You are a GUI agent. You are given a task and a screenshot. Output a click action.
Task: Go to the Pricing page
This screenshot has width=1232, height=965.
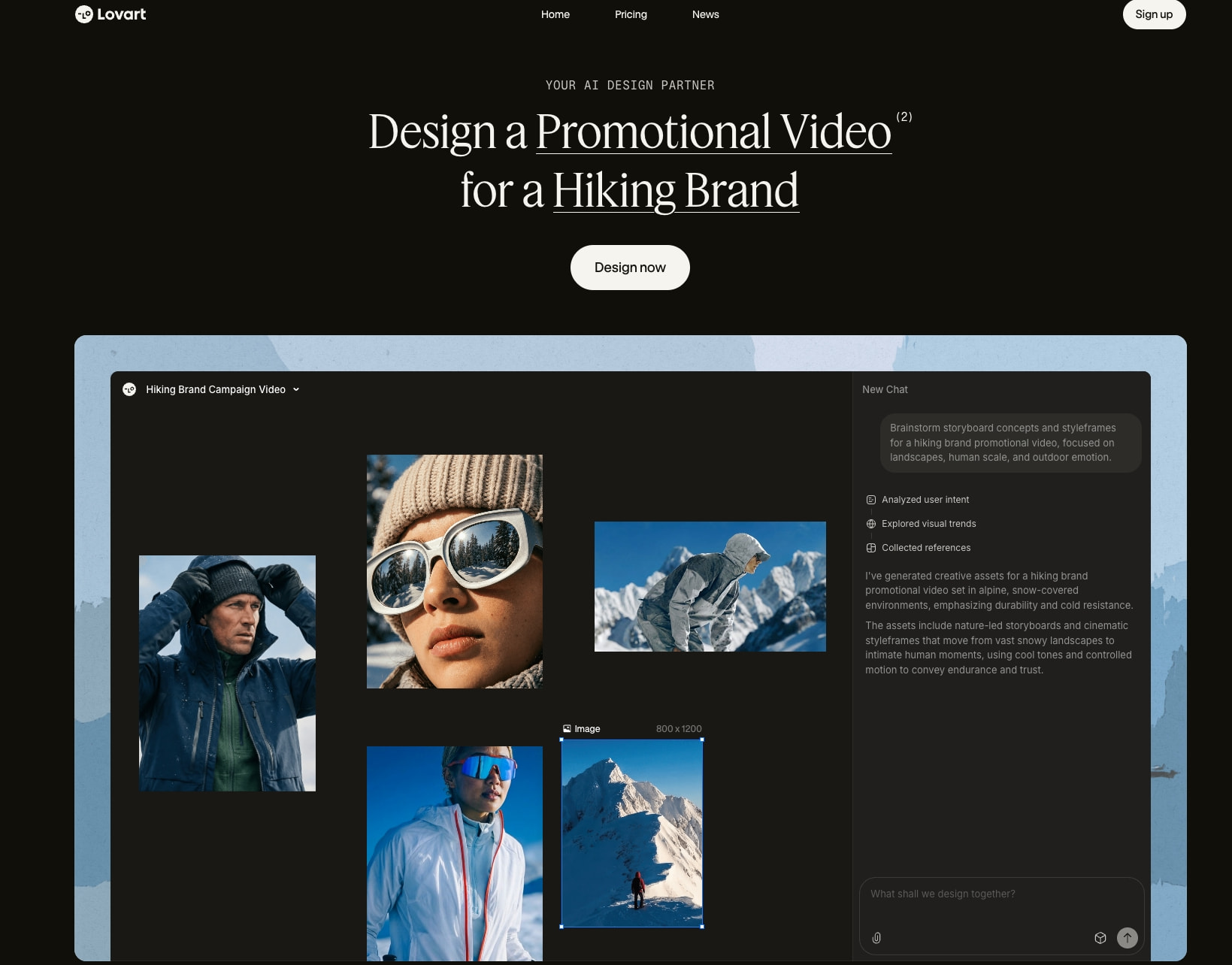(x=631, y=14)
